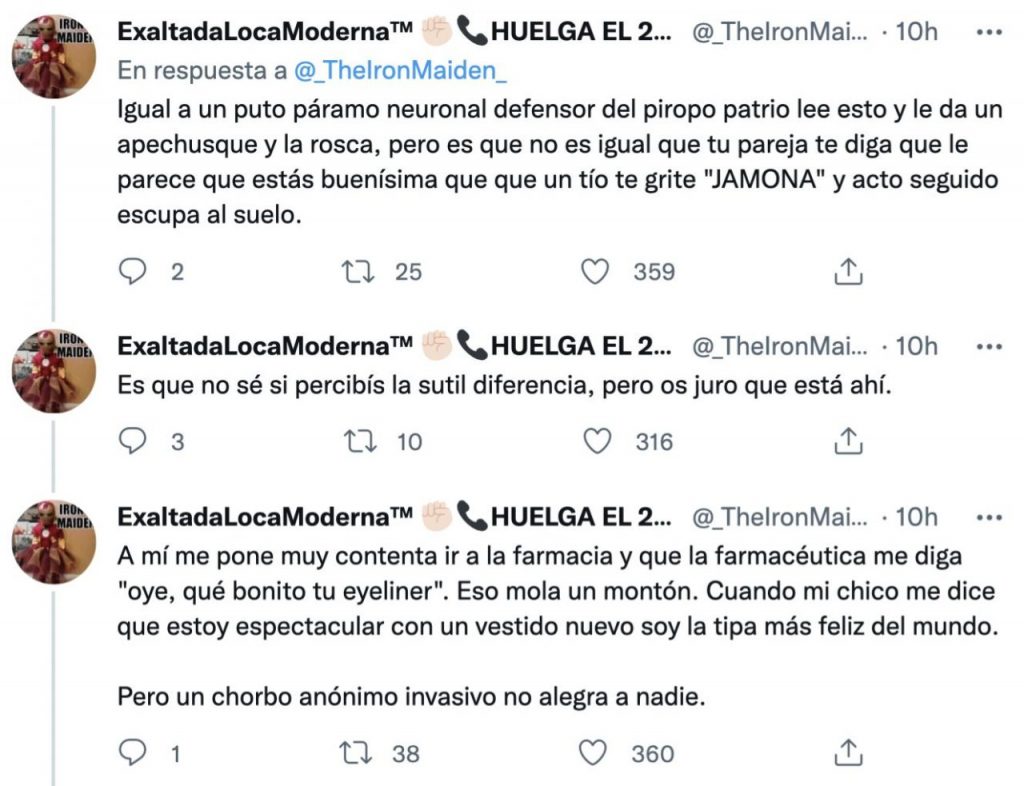The width and height of the screenshot is (1024, 786).
Task: Like the tweet with 360 likes
Action: coord(596,752)
